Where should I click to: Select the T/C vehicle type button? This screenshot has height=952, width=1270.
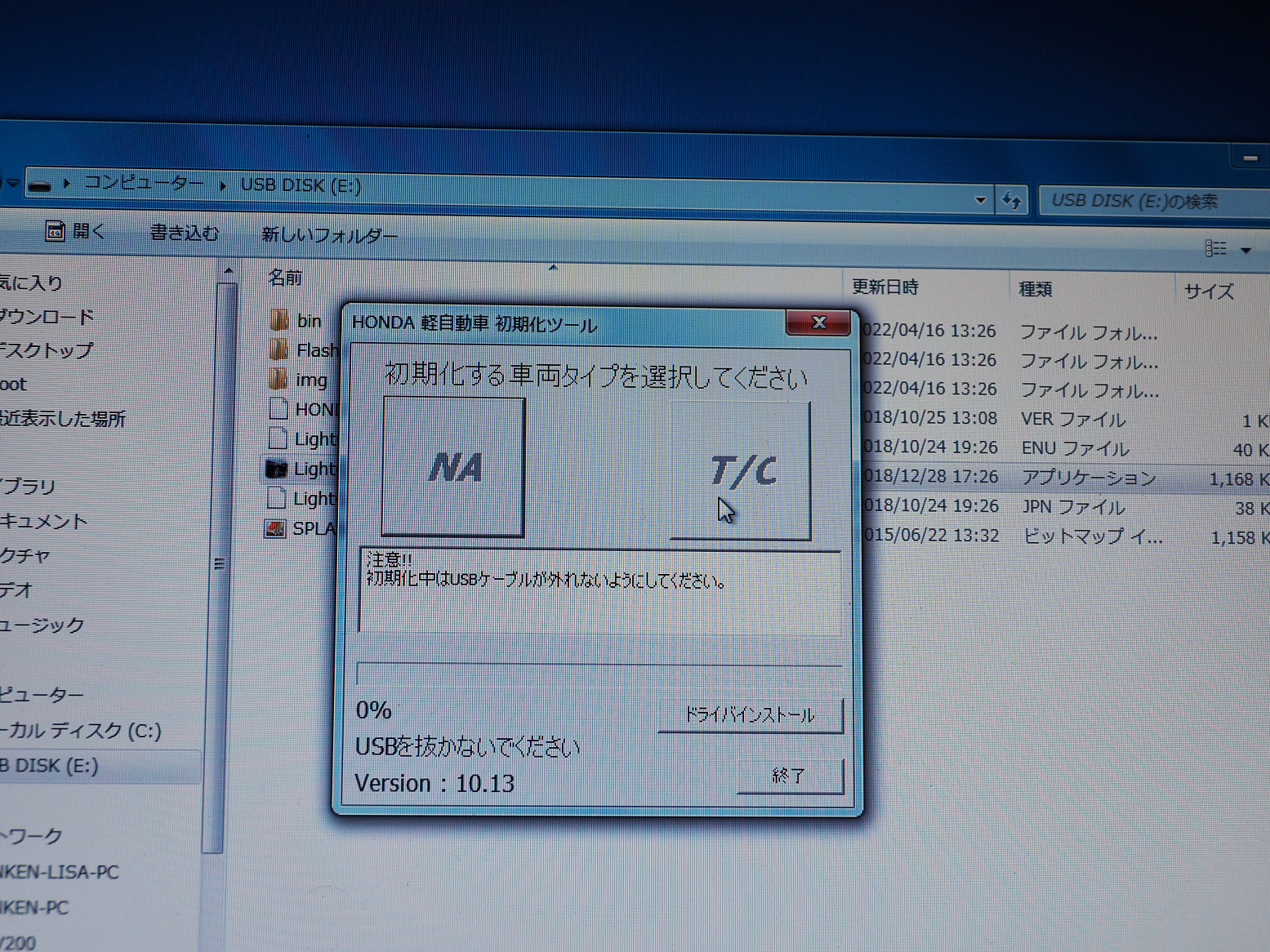point(741,470)
